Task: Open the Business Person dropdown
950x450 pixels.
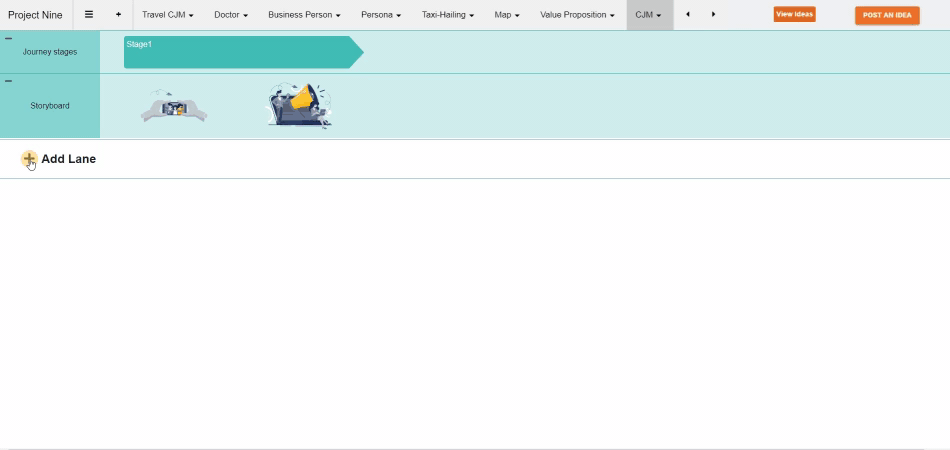Action: tap(304, 15)
